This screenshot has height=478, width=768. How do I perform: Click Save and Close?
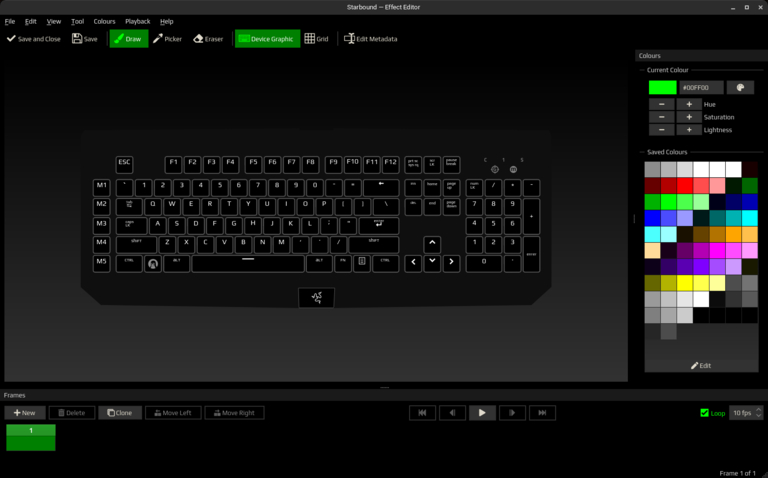[x=34, y=39]
